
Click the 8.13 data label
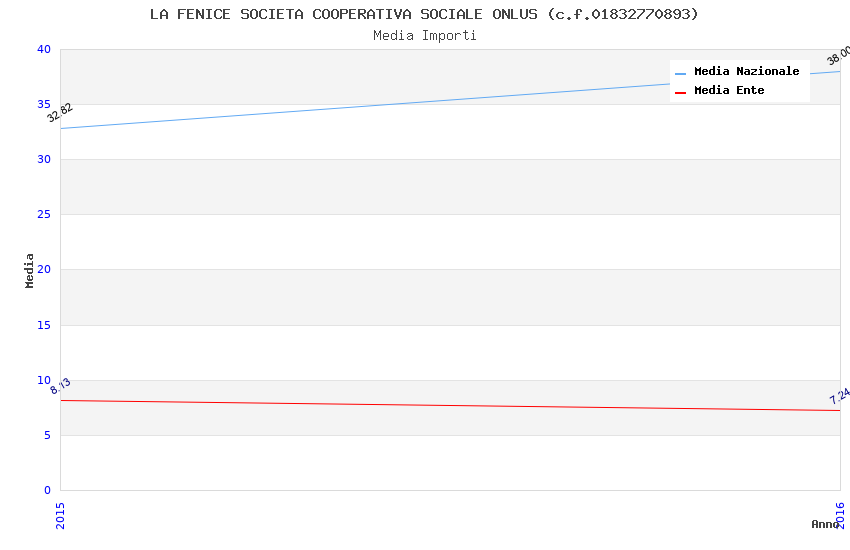tap(60, 386)
